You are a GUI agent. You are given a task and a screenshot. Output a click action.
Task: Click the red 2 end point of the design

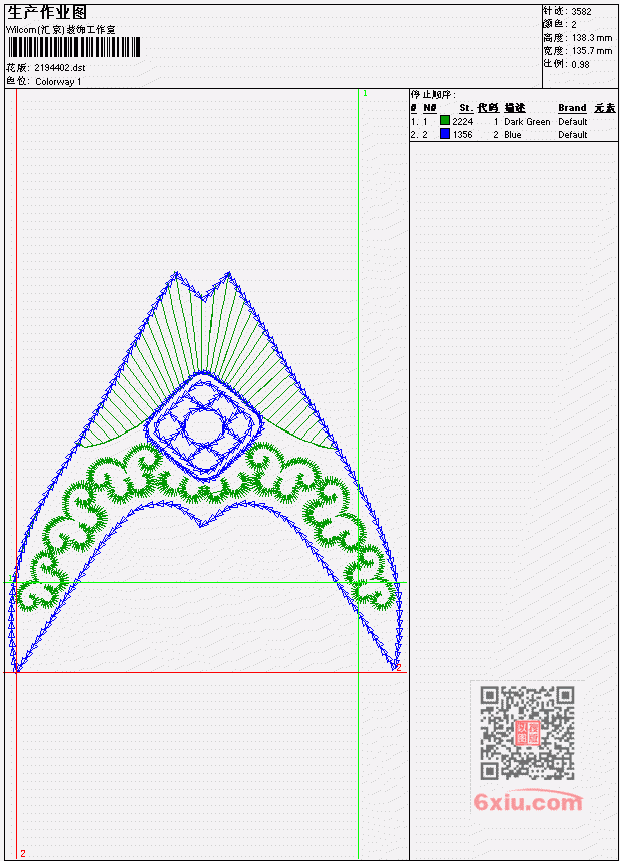point(399,667)
